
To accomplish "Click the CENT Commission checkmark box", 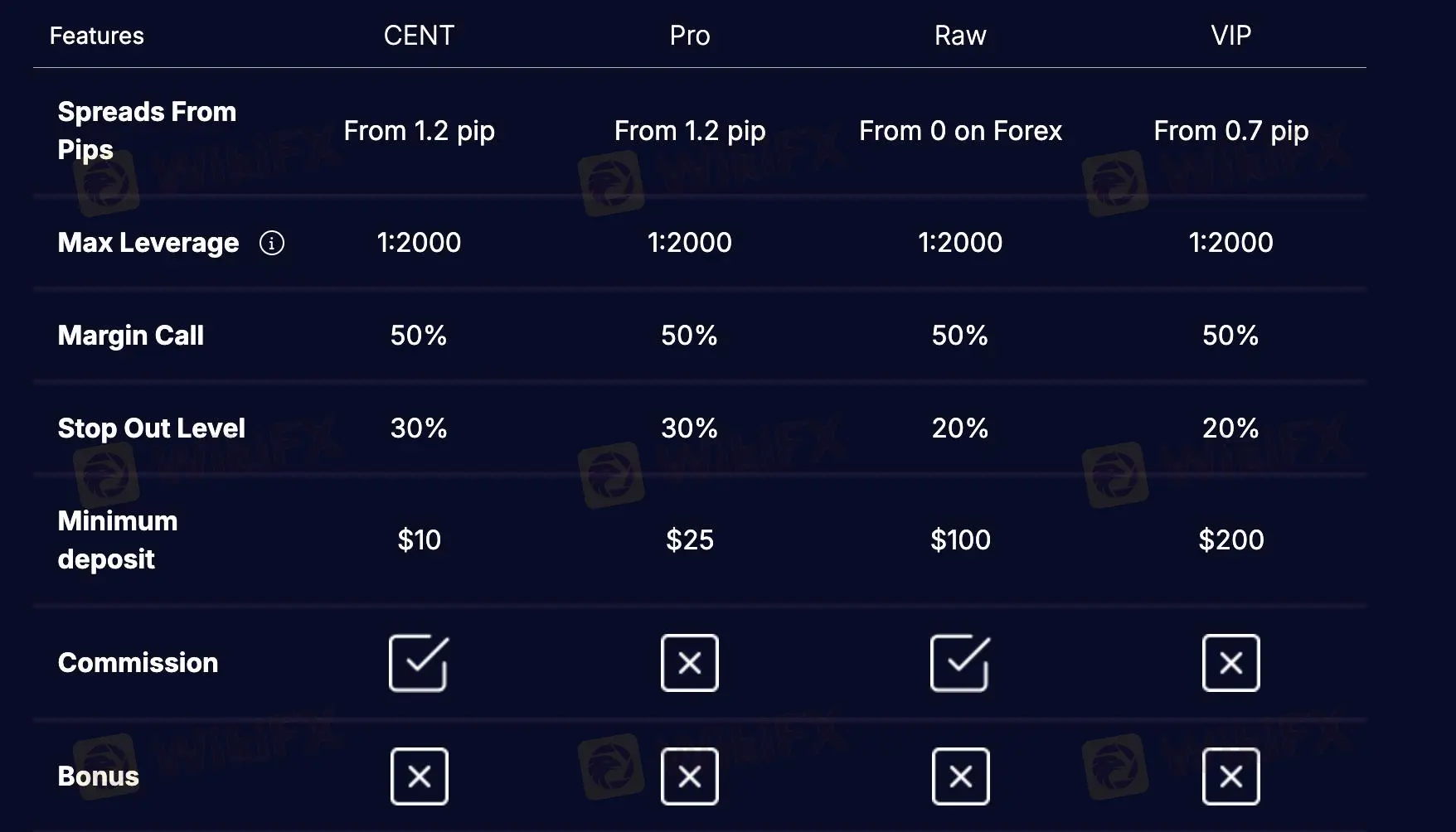I will (419, 663).
